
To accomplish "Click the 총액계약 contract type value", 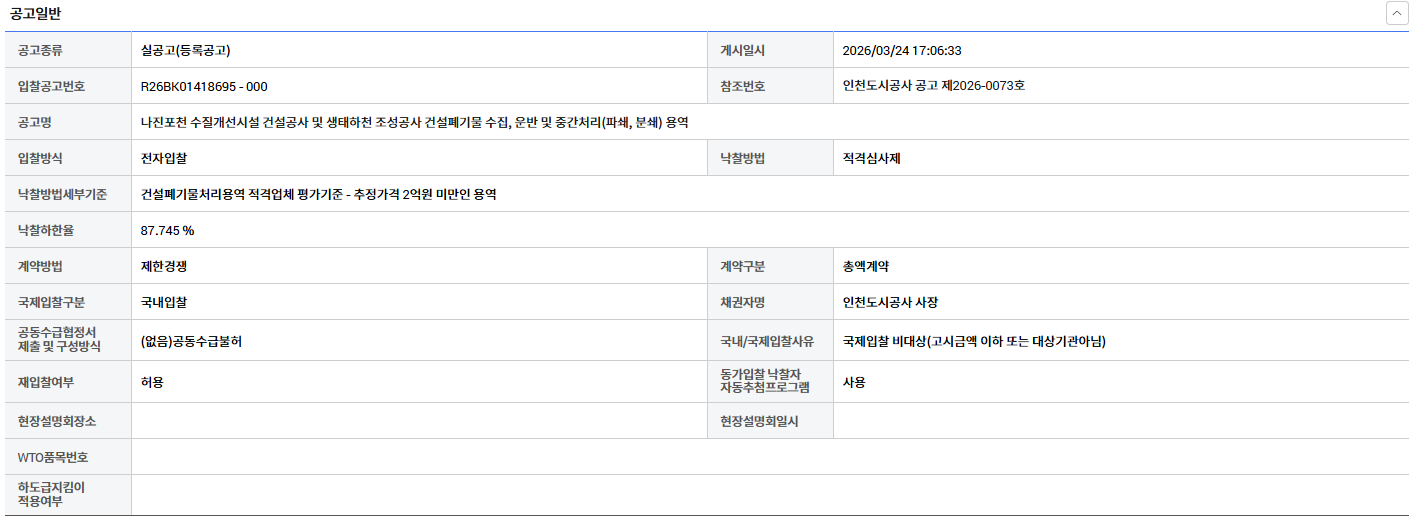I will [866, 266].
